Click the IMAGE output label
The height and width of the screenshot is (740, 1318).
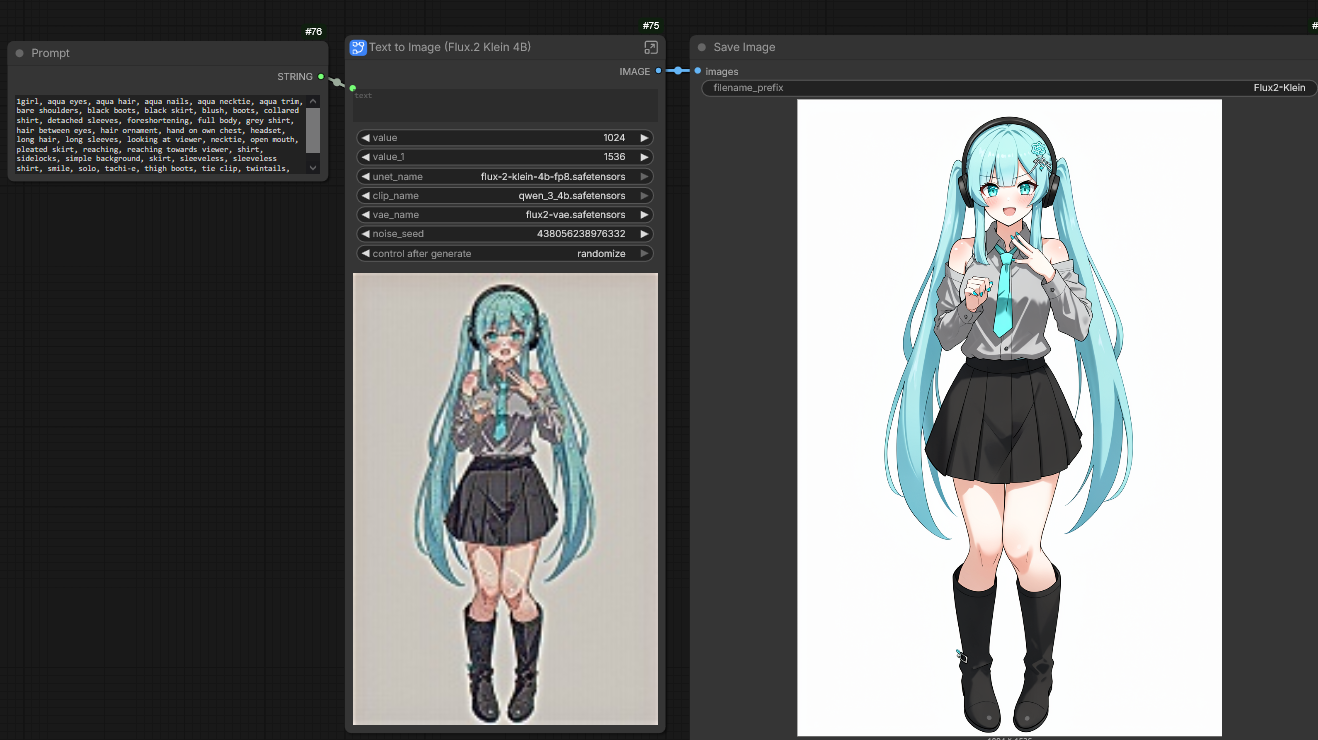[635, 71]
